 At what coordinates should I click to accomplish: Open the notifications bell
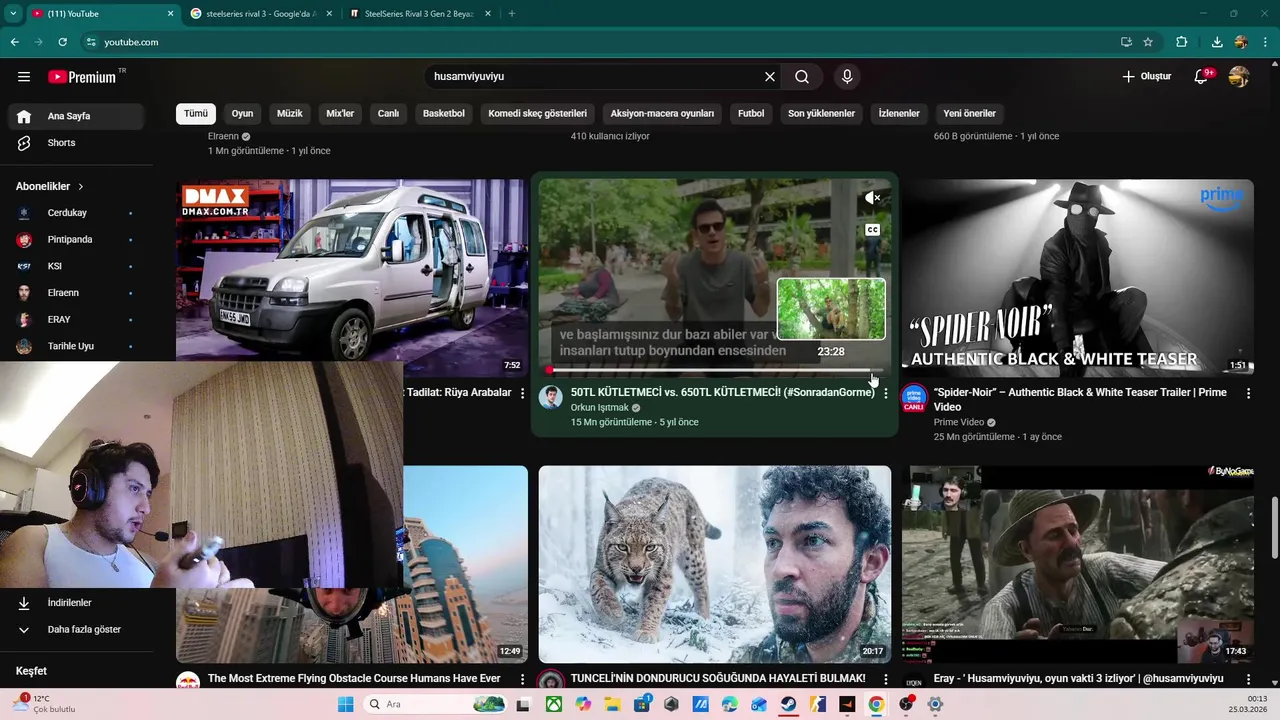(x=1202, y=77)
